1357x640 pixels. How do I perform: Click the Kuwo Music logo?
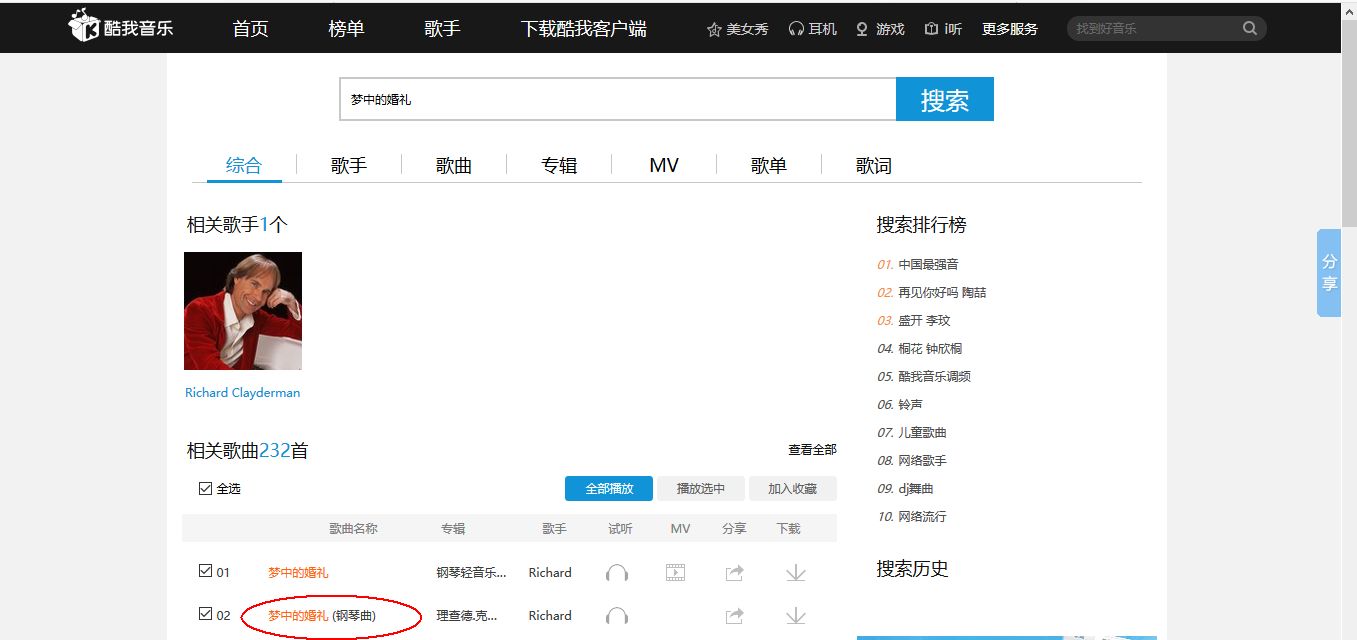121,27
